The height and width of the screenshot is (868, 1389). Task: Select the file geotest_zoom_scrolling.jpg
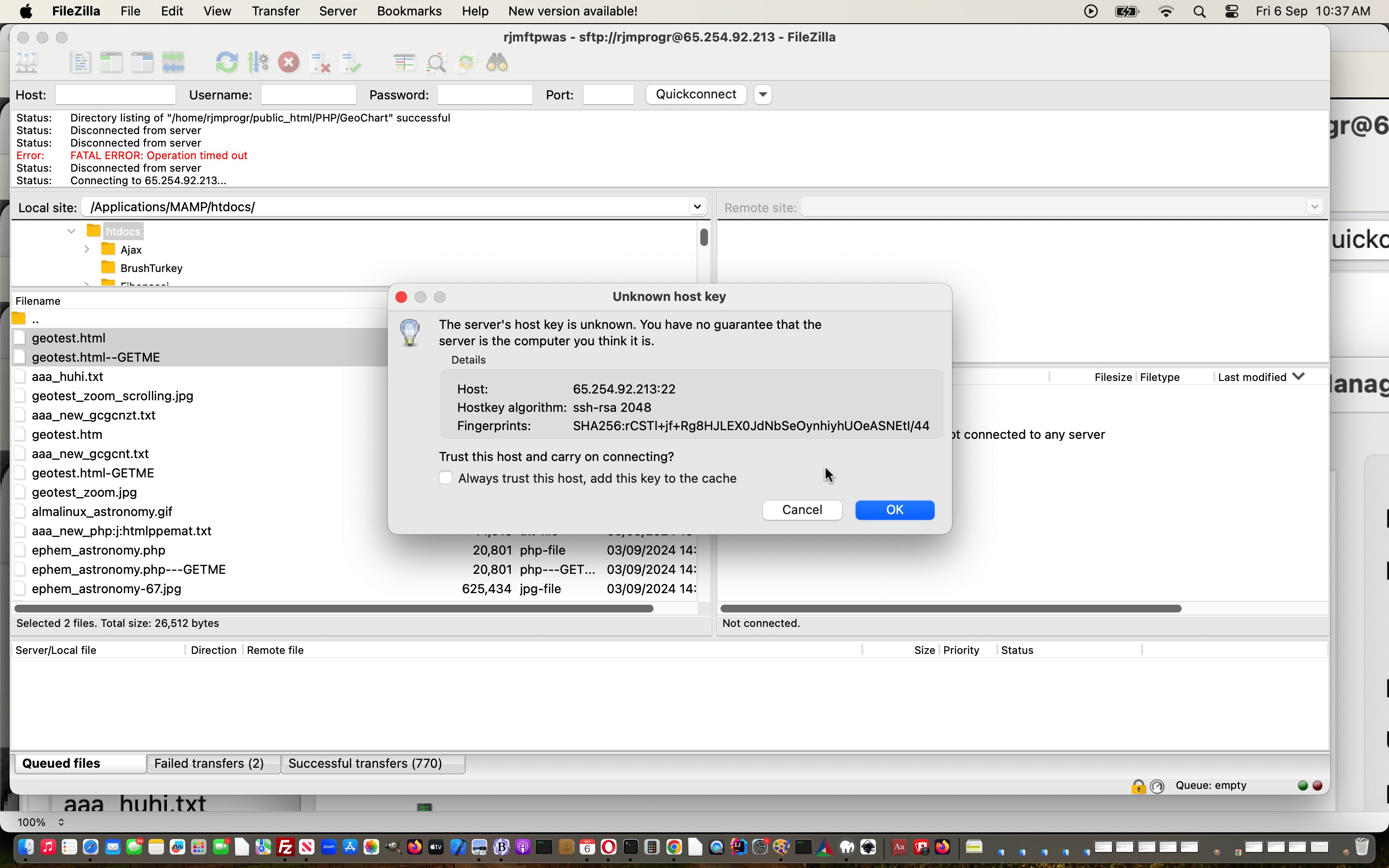112,395
